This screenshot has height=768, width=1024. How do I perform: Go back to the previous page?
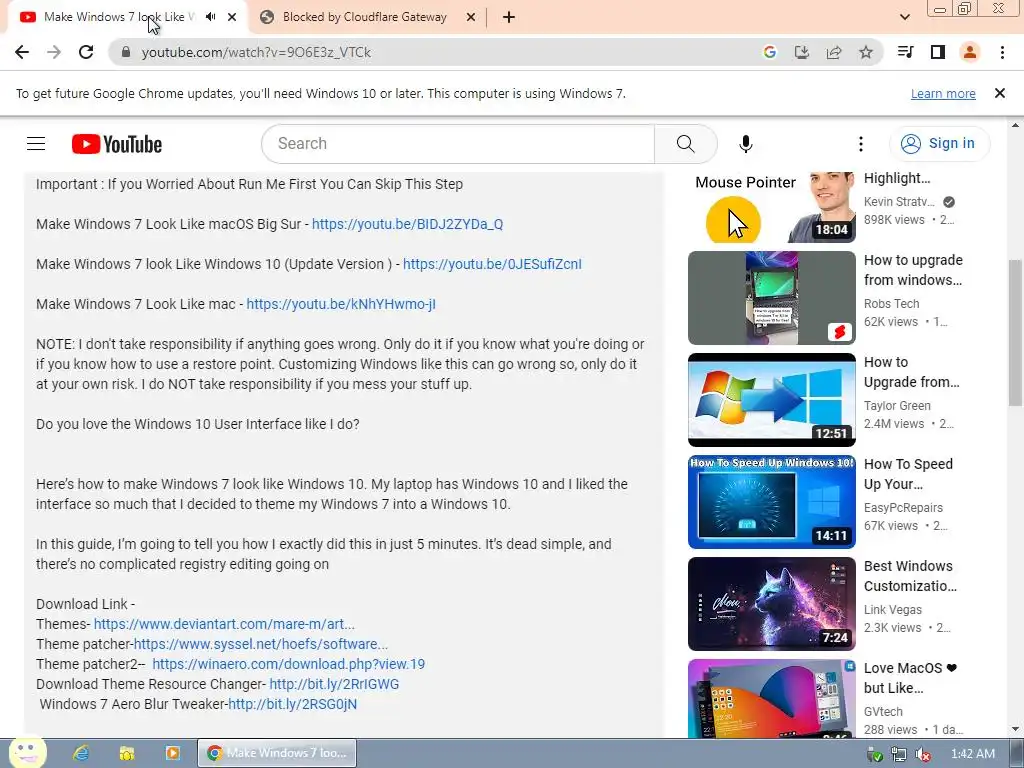point(22,52)
